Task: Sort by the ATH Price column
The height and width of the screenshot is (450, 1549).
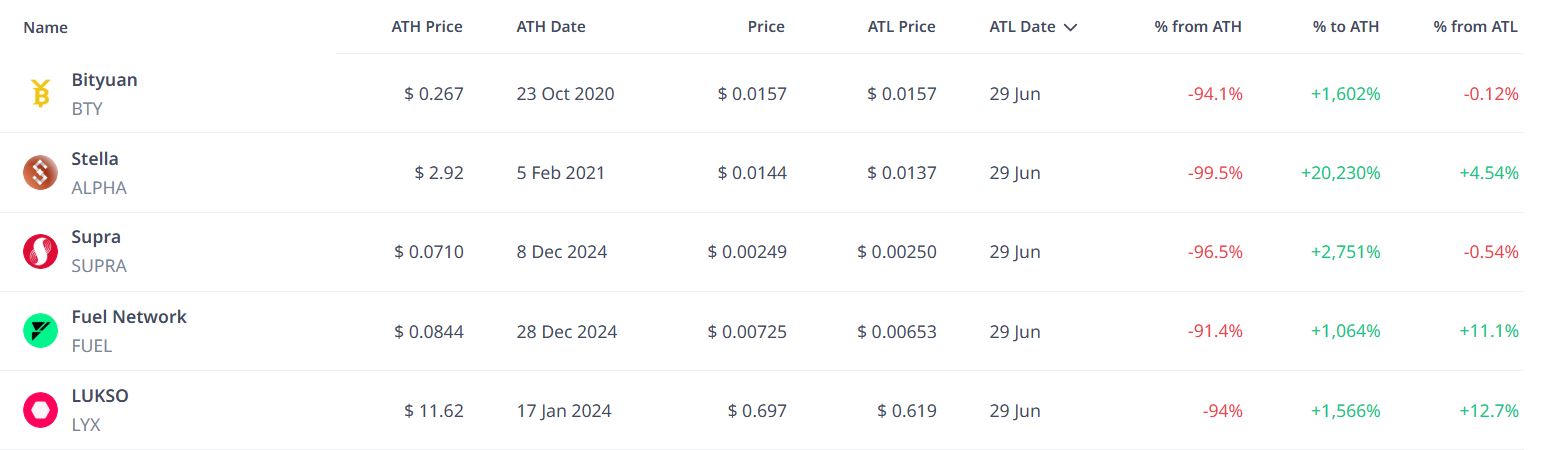Action: click(x=427, y=27)
